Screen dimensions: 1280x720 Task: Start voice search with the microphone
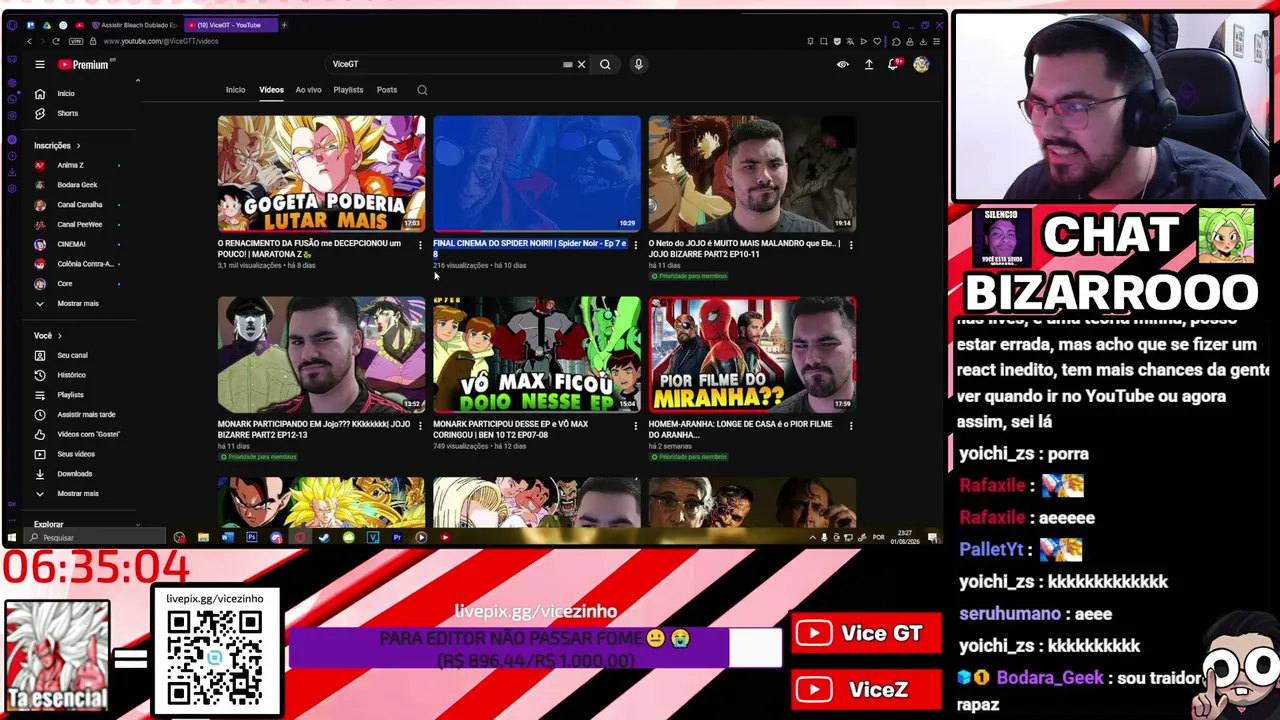[638, 64]
